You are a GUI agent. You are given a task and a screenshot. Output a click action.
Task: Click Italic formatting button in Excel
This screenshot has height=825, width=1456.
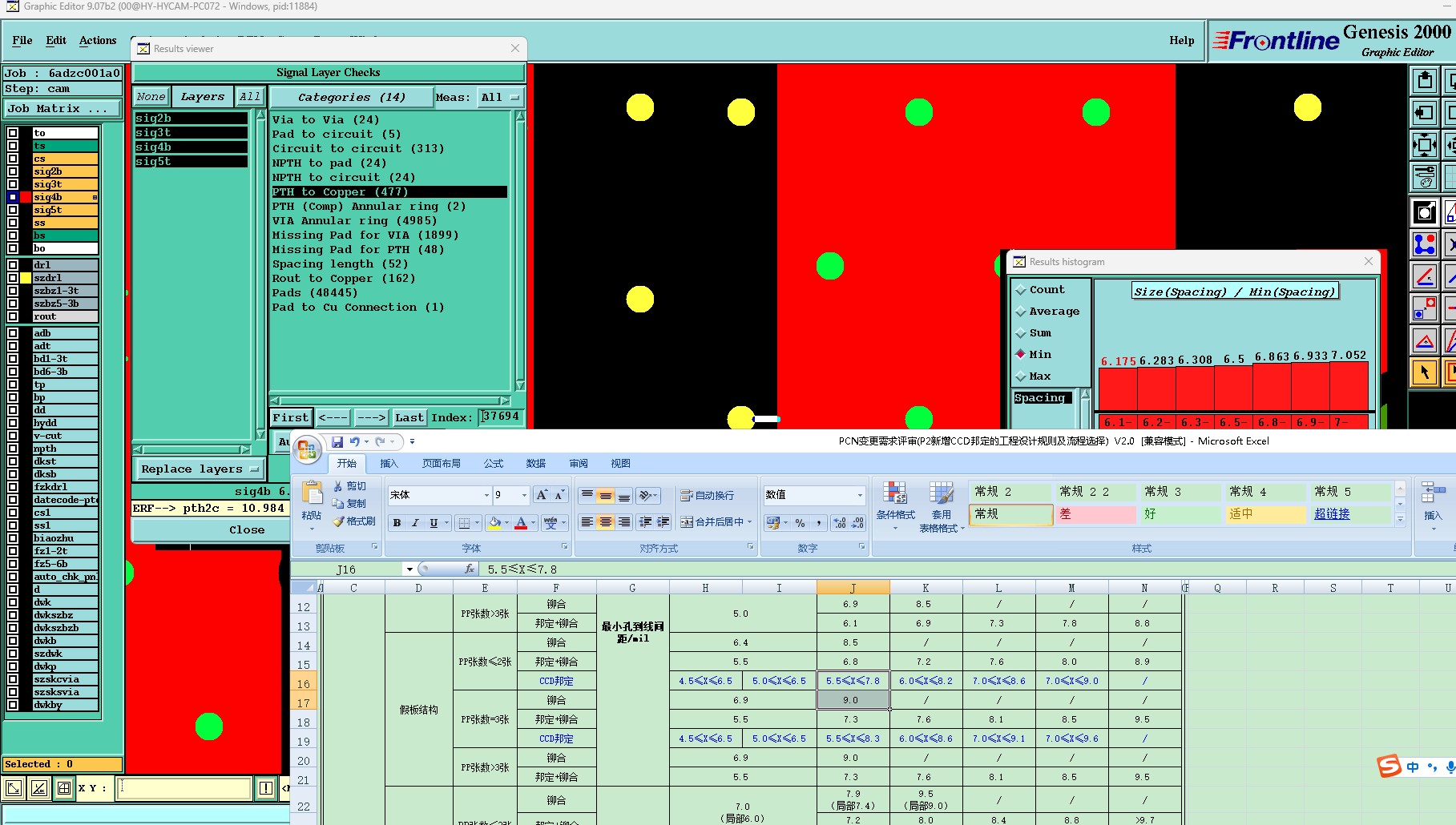415,523
